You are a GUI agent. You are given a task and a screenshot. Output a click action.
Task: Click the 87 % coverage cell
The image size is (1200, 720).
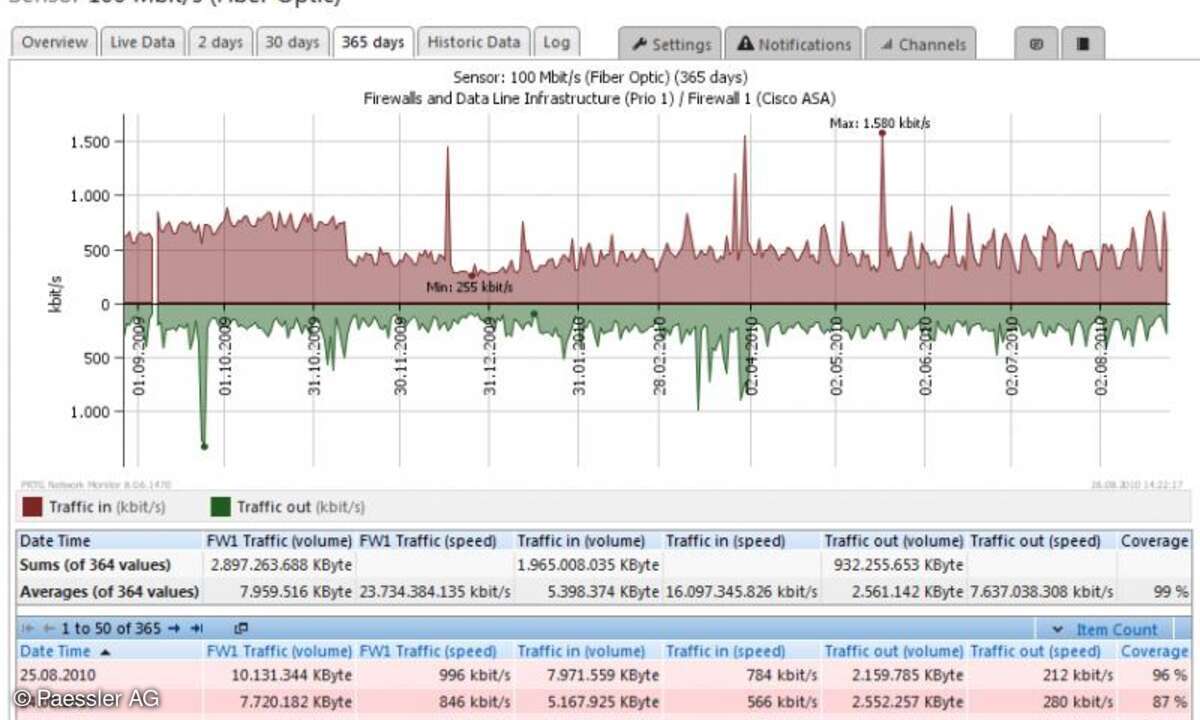[1170, 700]
